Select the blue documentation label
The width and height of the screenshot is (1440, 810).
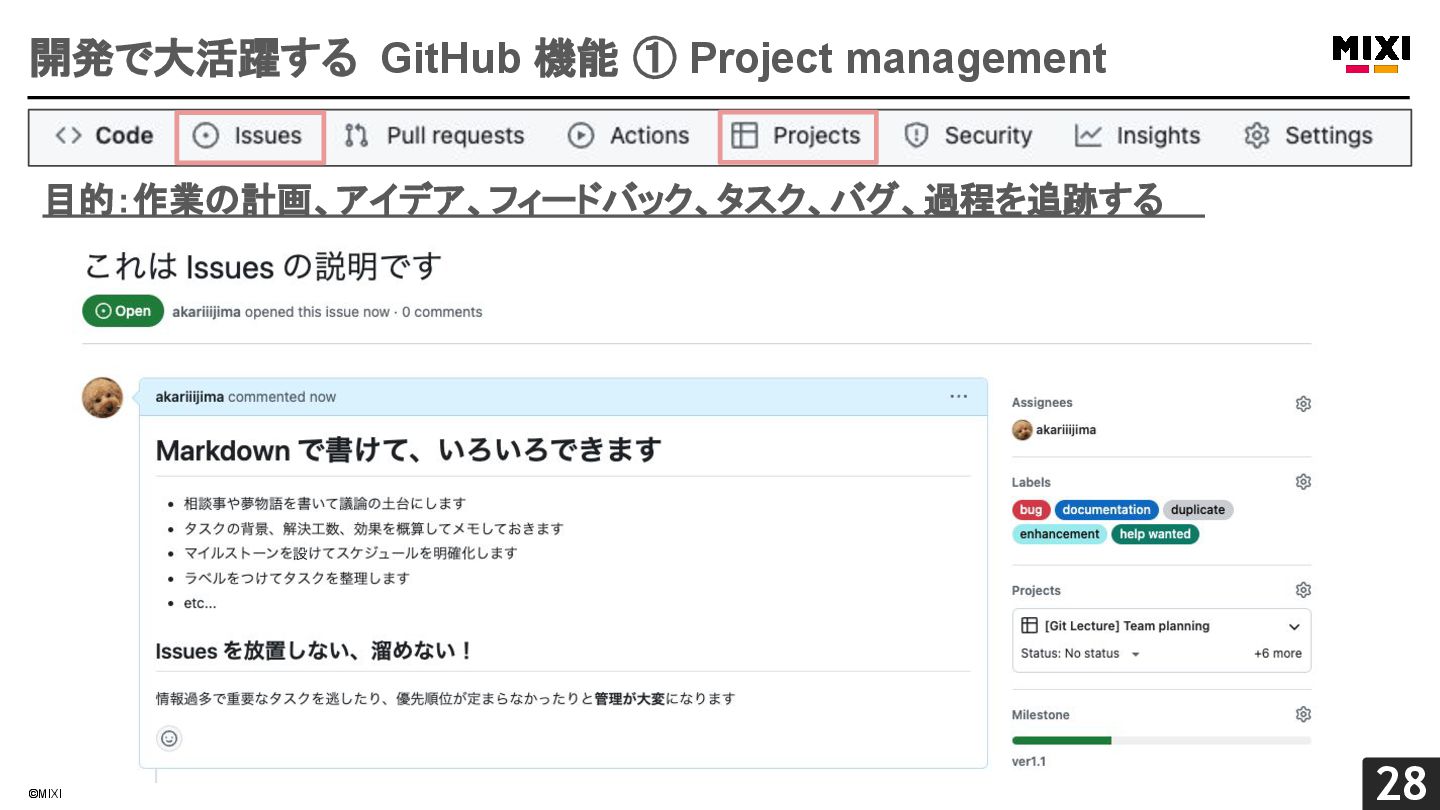[1106, 510]
